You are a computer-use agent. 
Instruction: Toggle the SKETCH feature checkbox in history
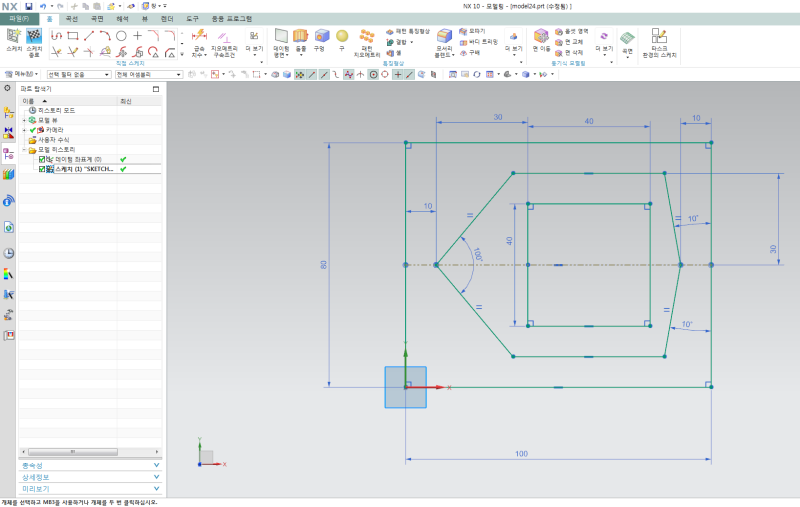(42, 169)
